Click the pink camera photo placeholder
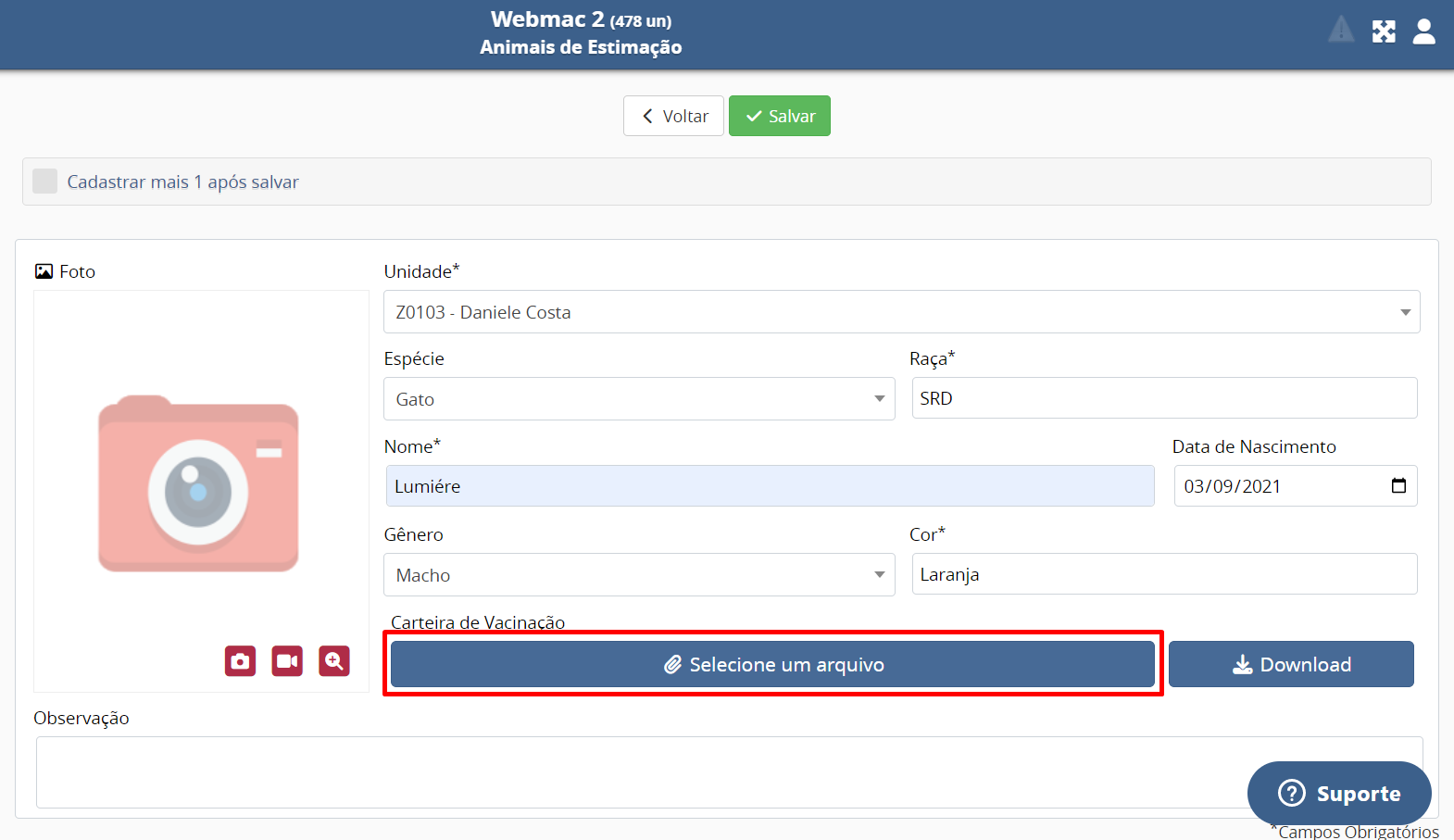1454x840 pixels. point(199,485)
